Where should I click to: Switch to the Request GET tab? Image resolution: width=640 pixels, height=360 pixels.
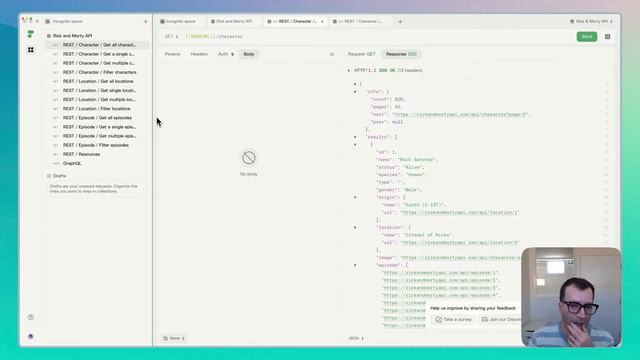[x=361, y=54]
